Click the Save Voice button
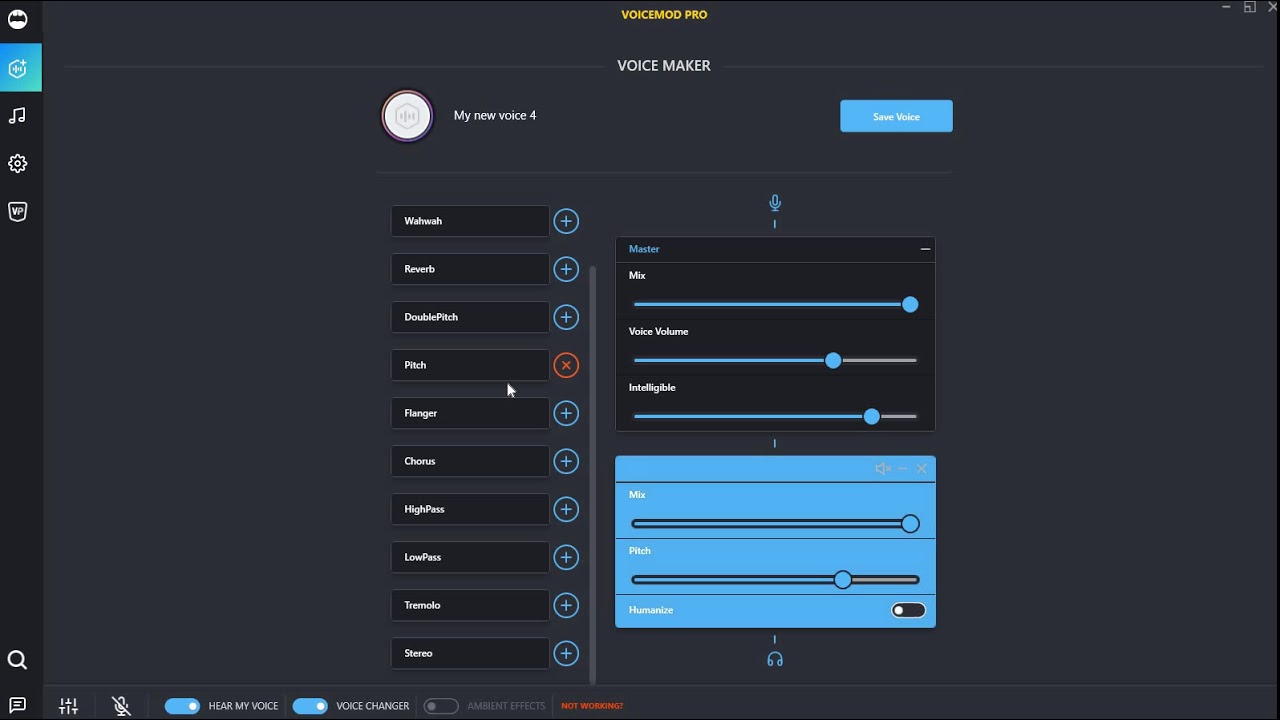This screenshot has width=1280, height=720. tap(896, 116)
